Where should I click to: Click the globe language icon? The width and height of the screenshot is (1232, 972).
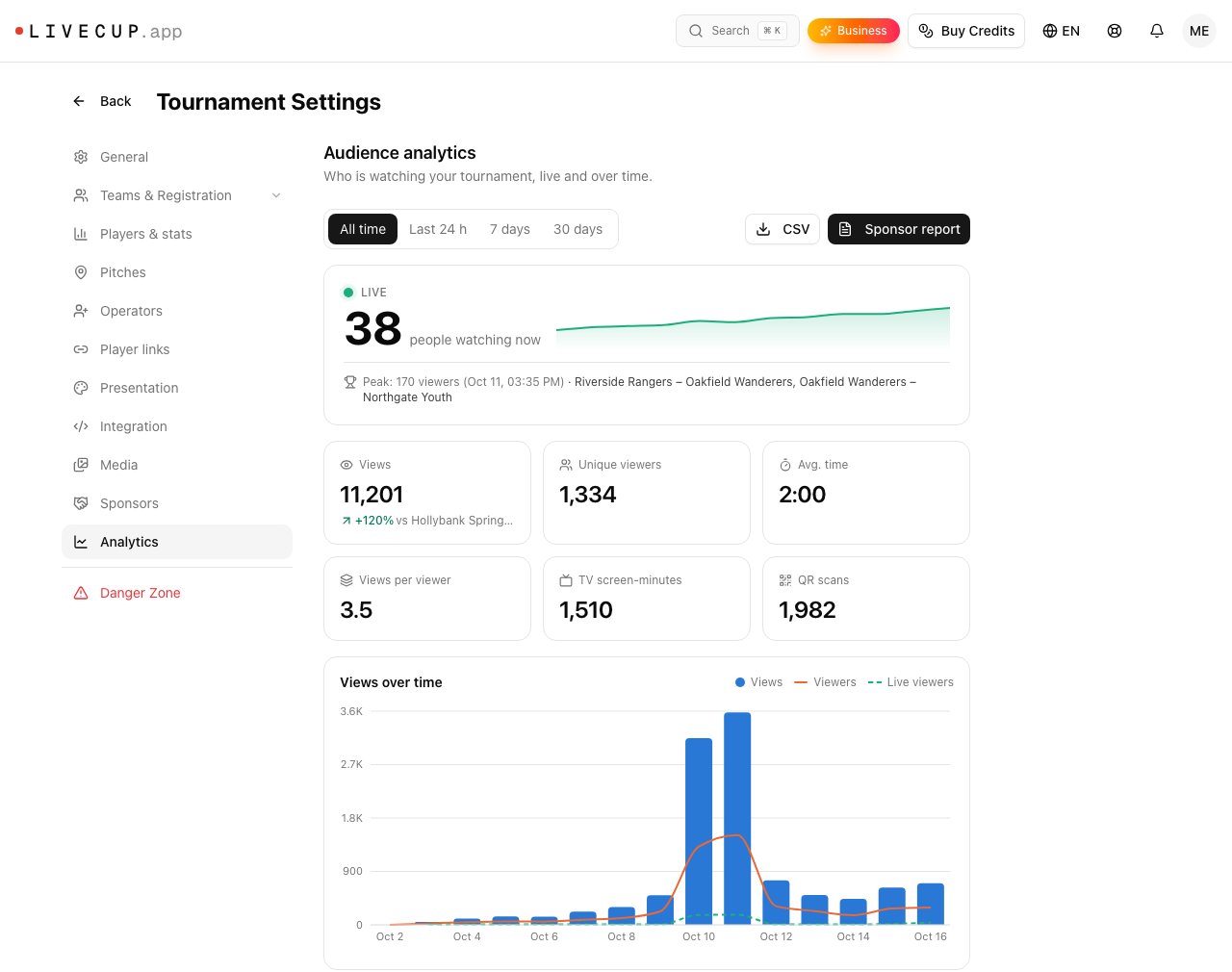tap(1050, 31)
